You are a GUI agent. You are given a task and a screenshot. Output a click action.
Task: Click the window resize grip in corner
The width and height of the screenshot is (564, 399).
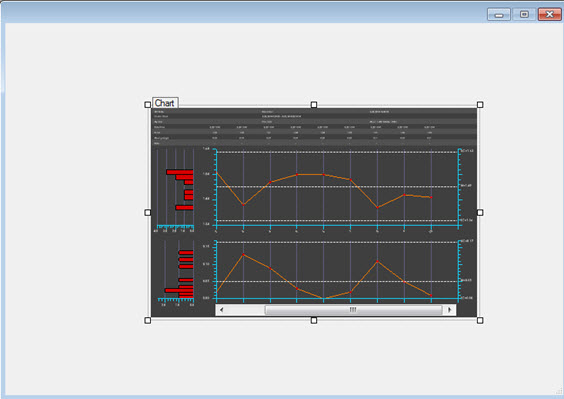point(559,391)
